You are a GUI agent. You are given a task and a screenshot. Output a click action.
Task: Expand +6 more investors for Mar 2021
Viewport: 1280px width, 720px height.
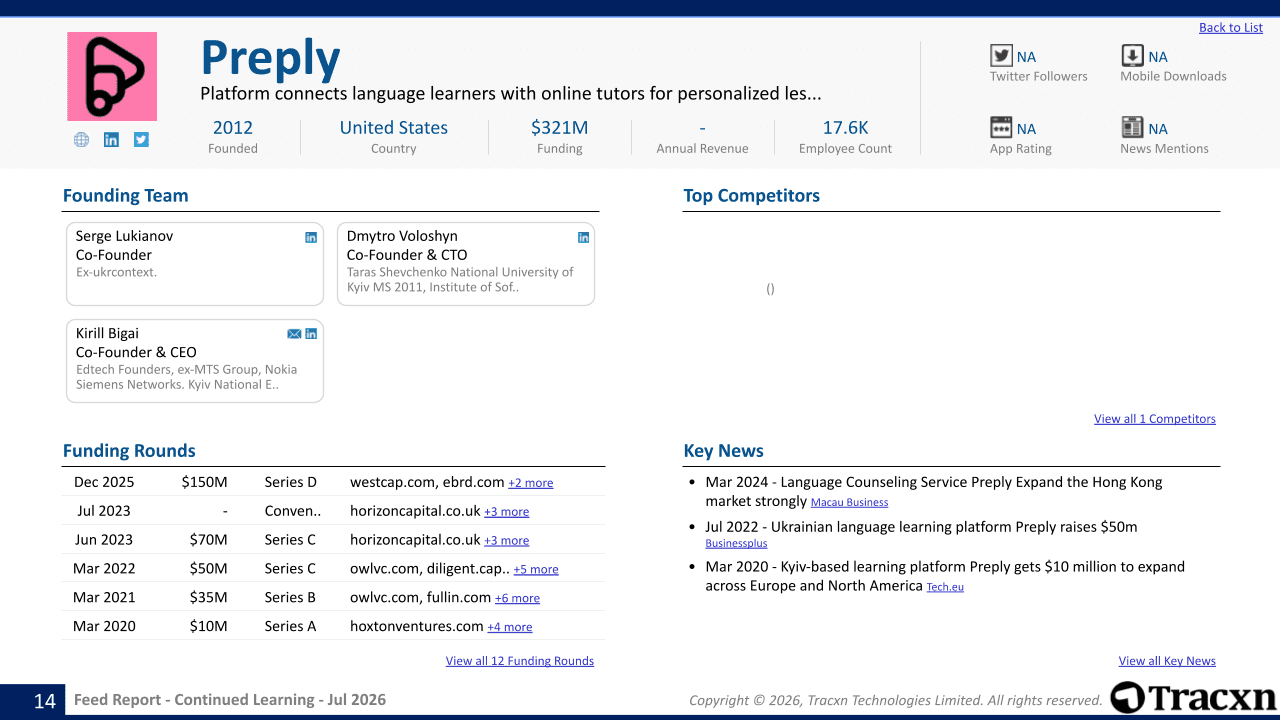point(517,599)
